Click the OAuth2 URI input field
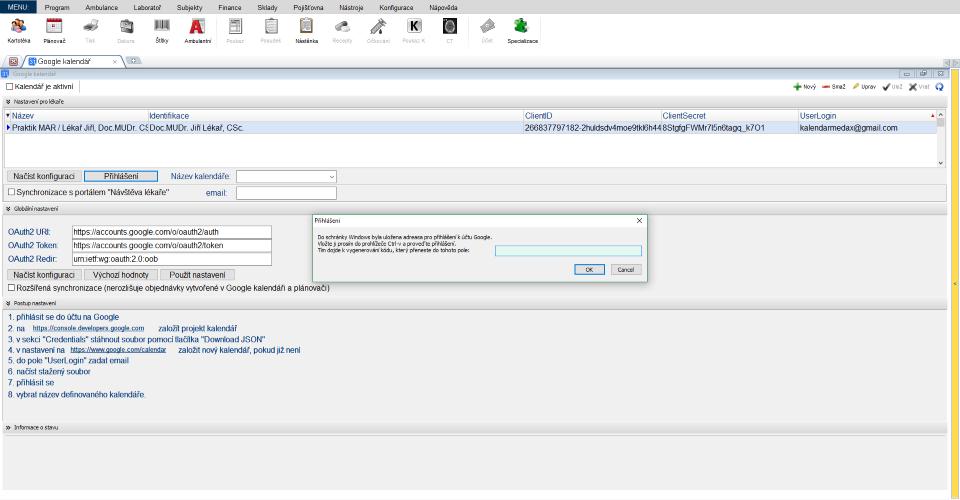 (171, 232)
